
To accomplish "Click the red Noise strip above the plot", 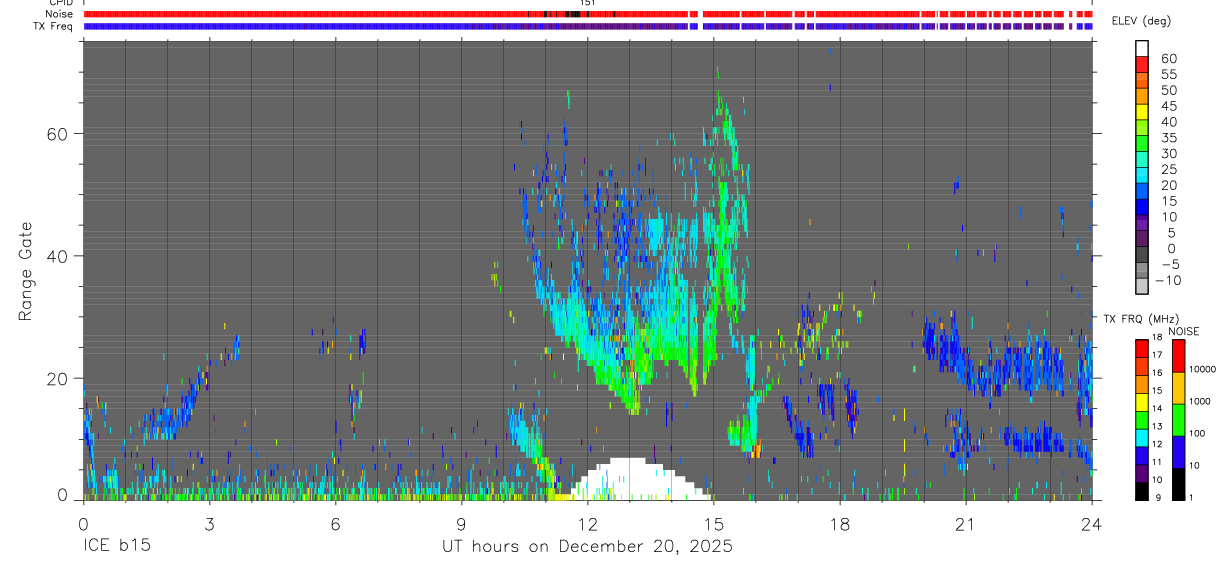I will [x=588, y=14].
